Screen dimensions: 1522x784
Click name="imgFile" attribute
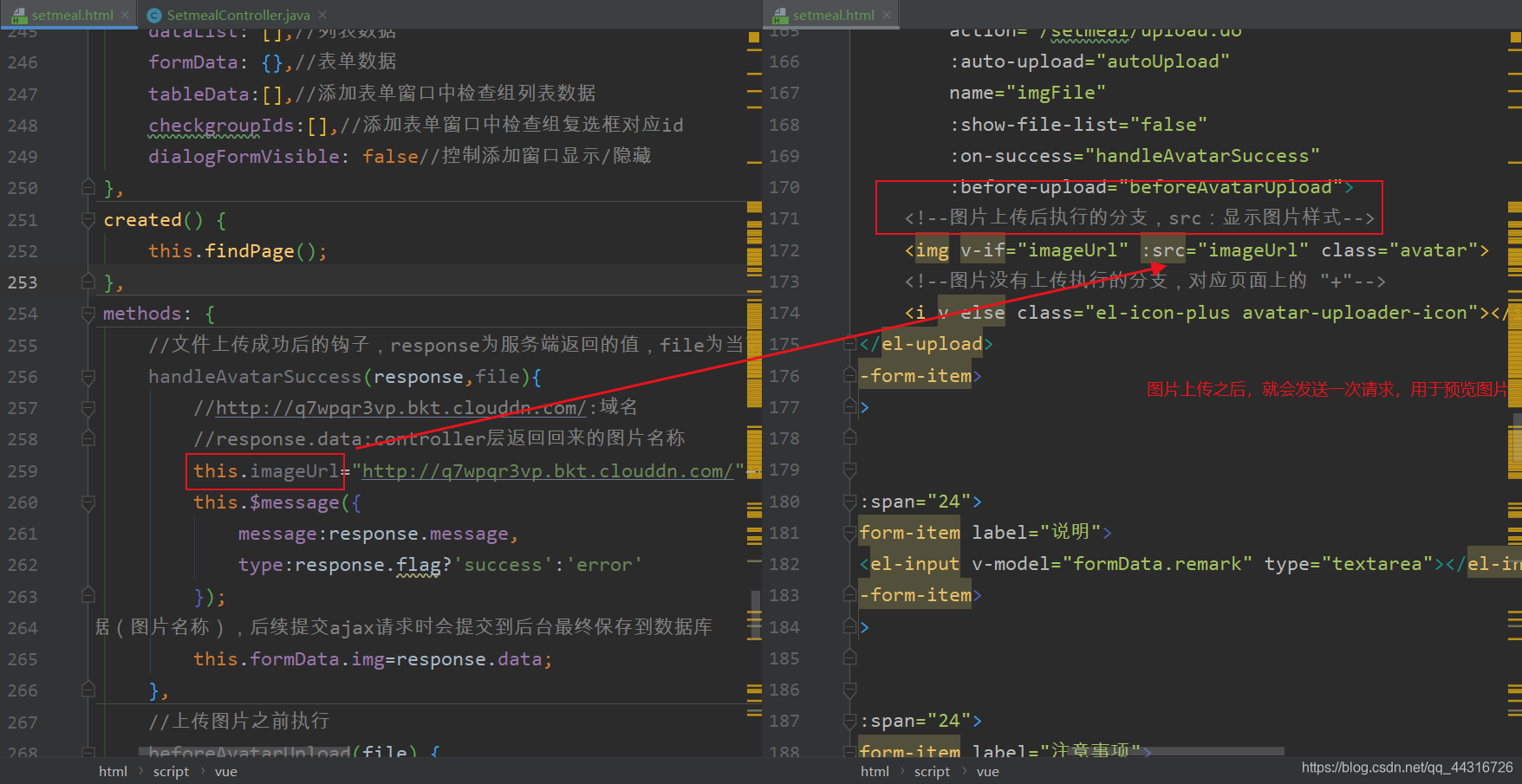[x=1028, y=93]
